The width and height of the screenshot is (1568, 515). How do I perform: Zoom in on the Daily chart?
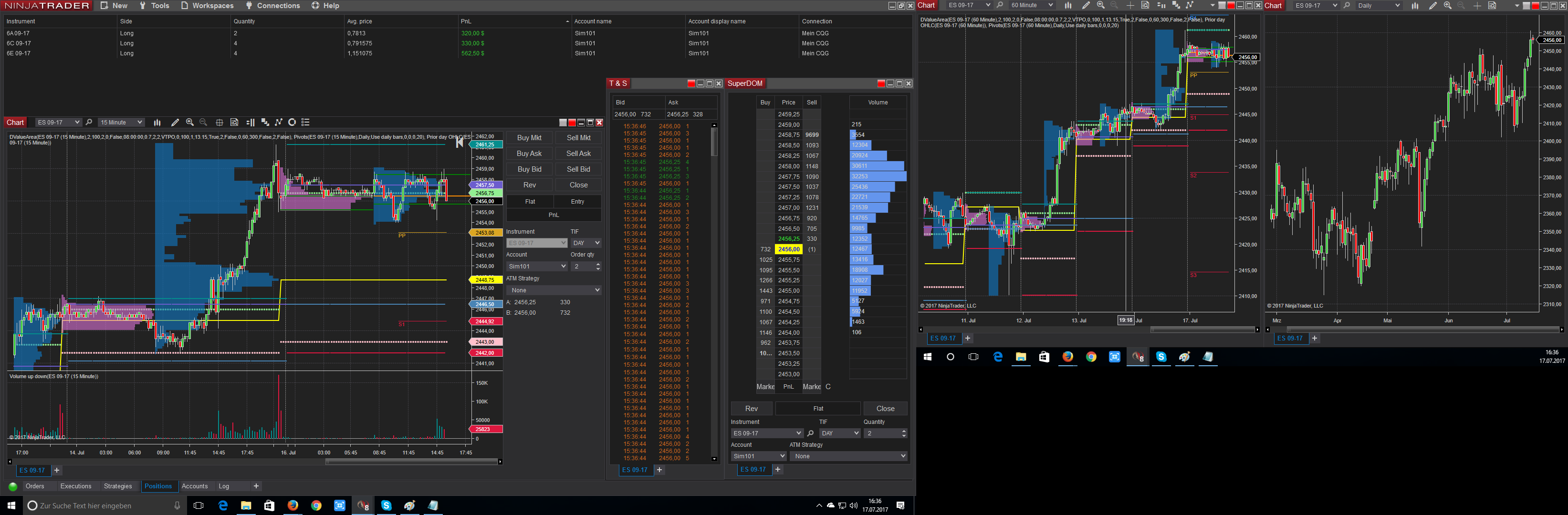[x=1447, y=5]
